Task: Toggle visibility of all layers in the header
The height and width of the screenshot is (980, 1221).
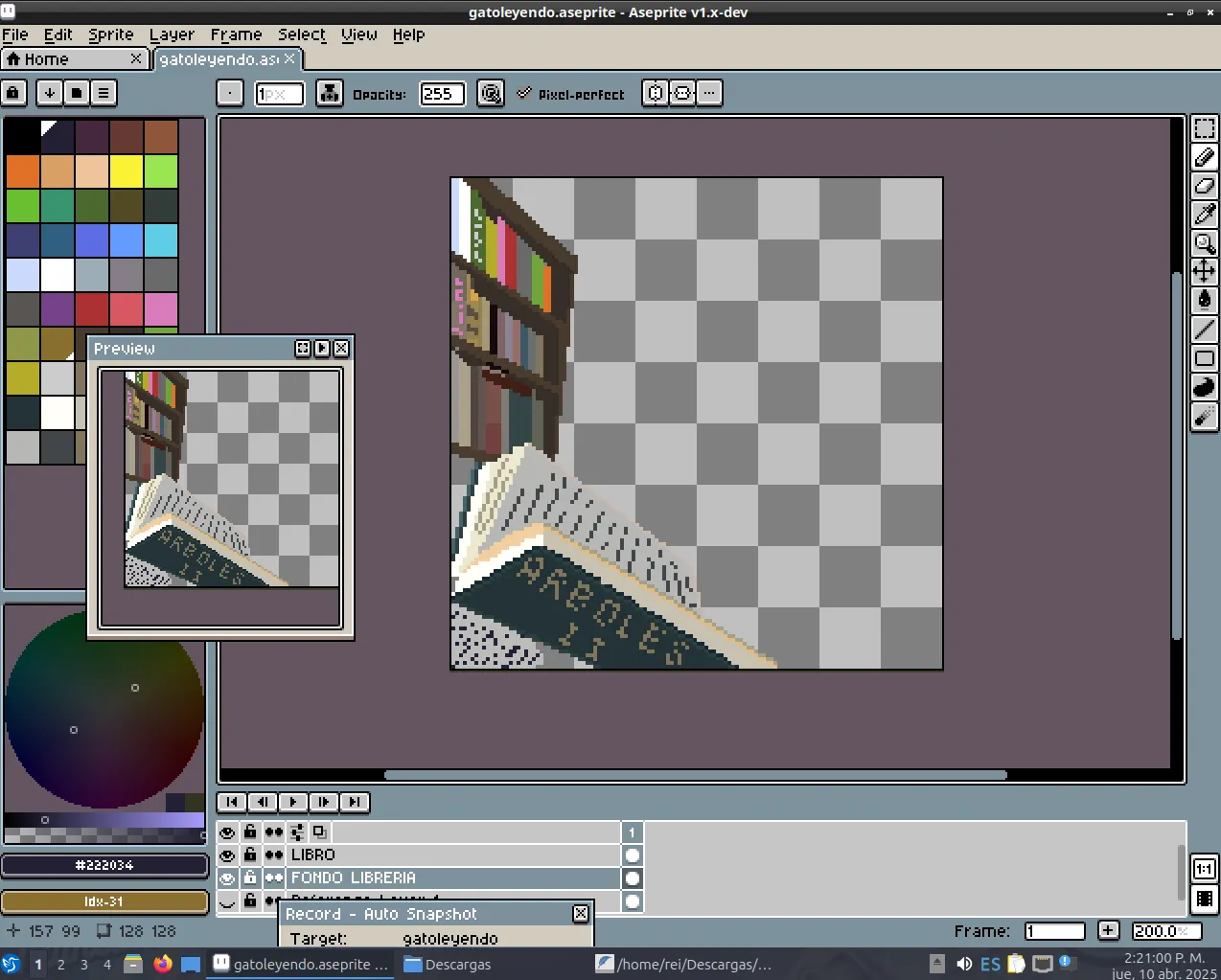Action: [227, 832]
